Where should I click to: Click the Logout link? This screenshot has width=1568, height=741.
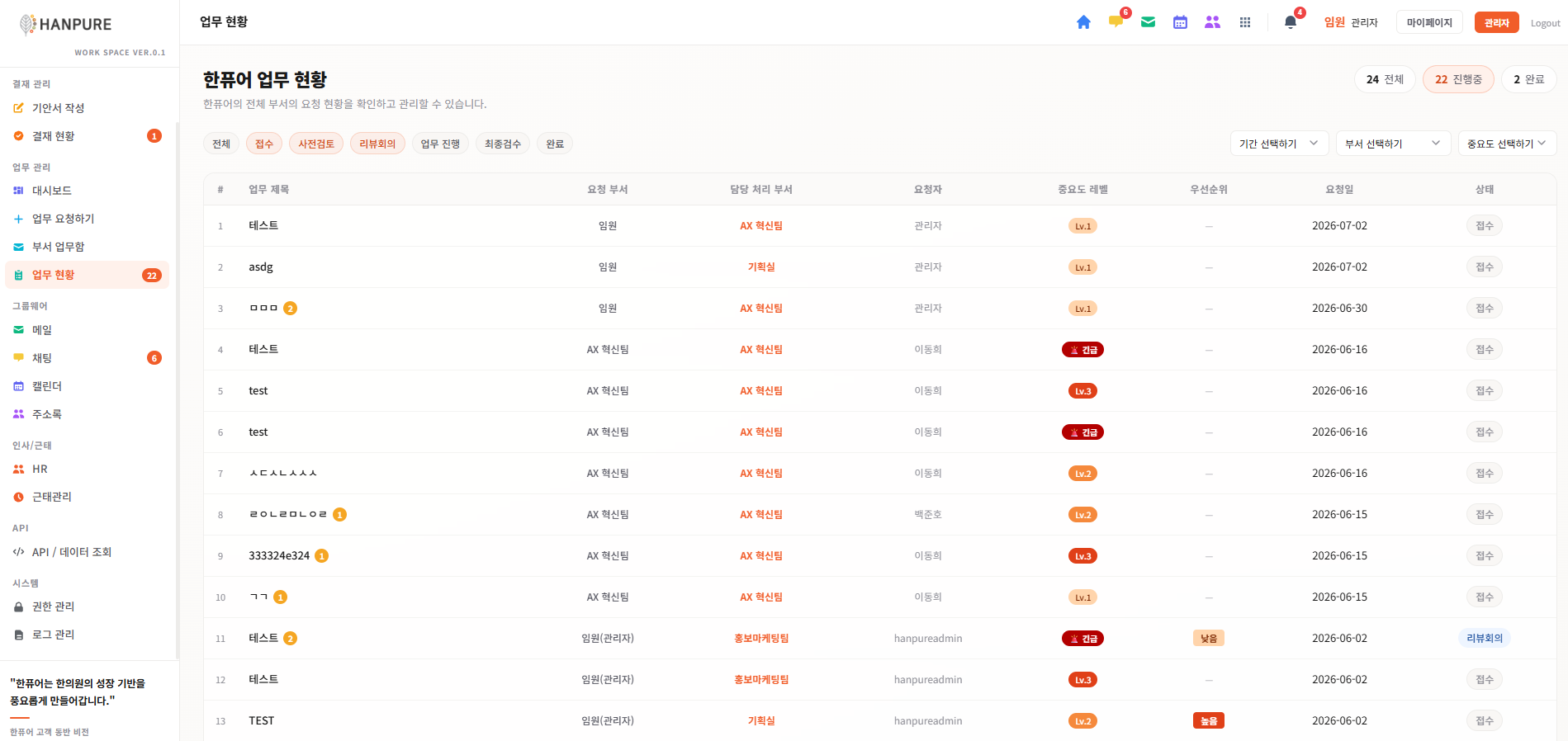pos(1545,23)
